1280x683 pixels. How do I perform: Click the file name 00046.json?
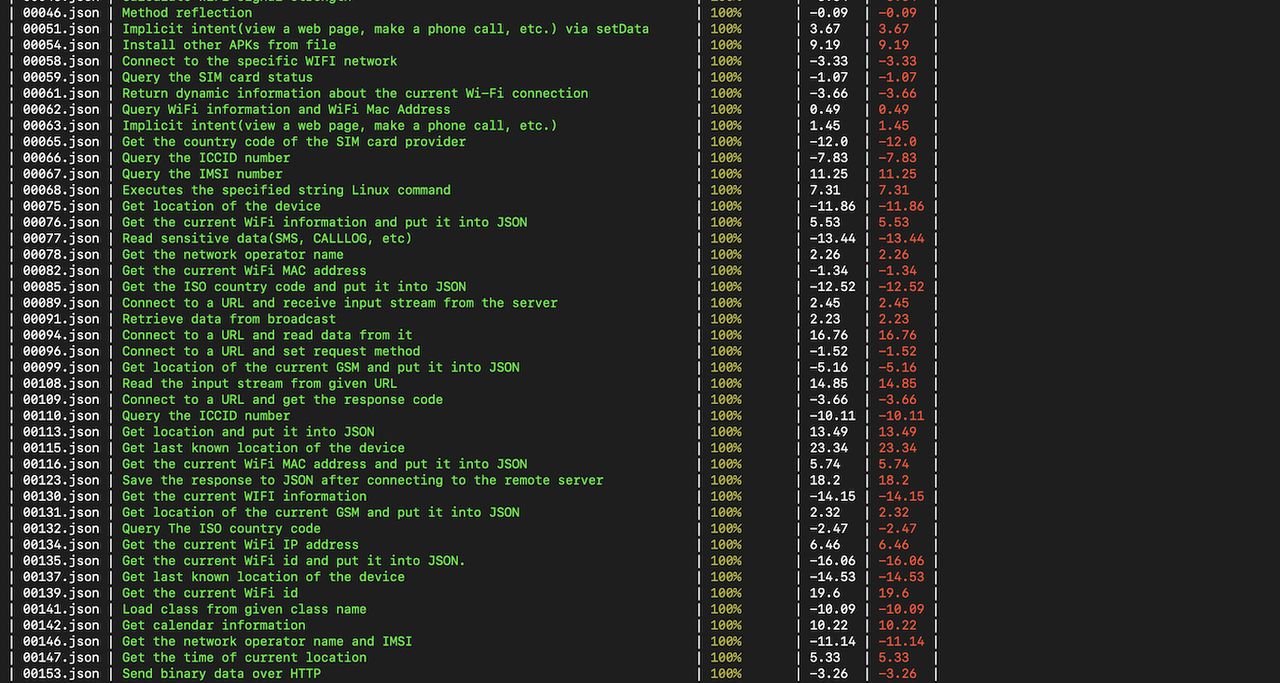point(61,13)
